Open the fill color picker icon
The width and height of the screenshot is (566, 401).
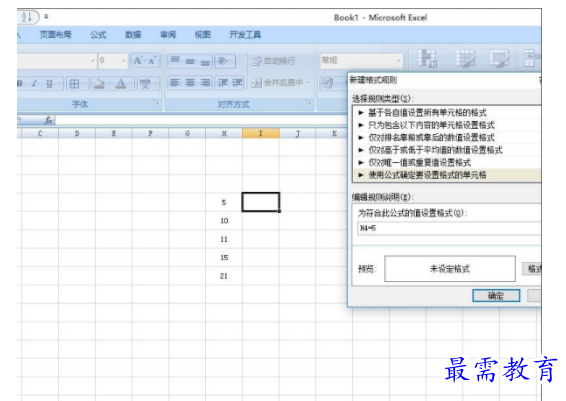click(99, 84)
